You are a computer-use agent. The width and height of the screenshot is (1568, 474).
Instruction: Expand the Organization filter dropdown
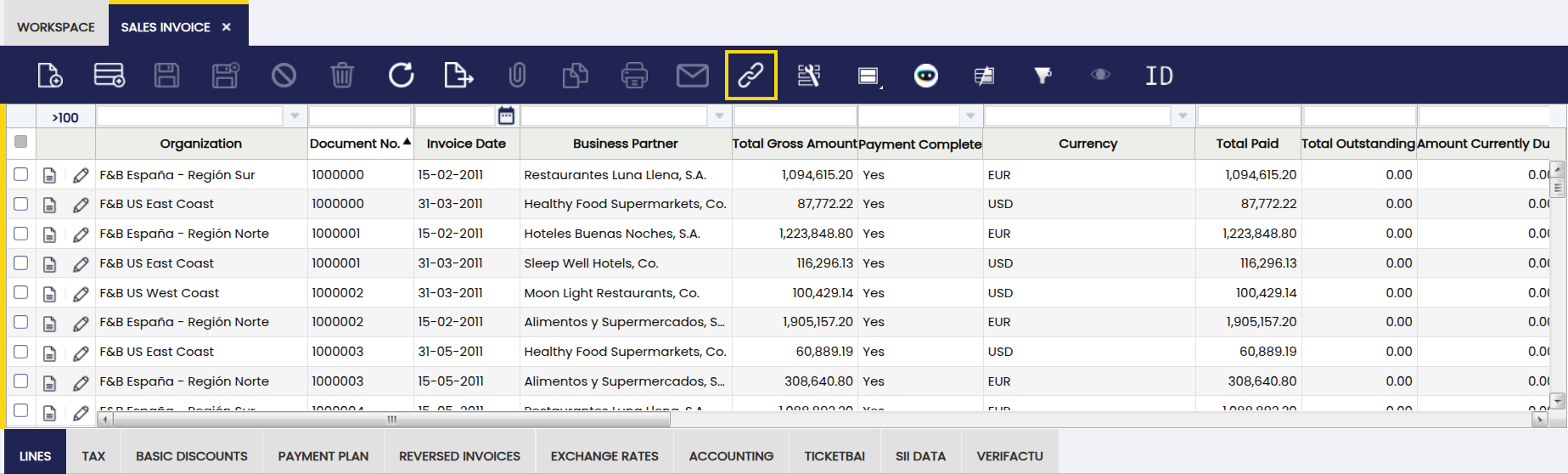[295, 116]
